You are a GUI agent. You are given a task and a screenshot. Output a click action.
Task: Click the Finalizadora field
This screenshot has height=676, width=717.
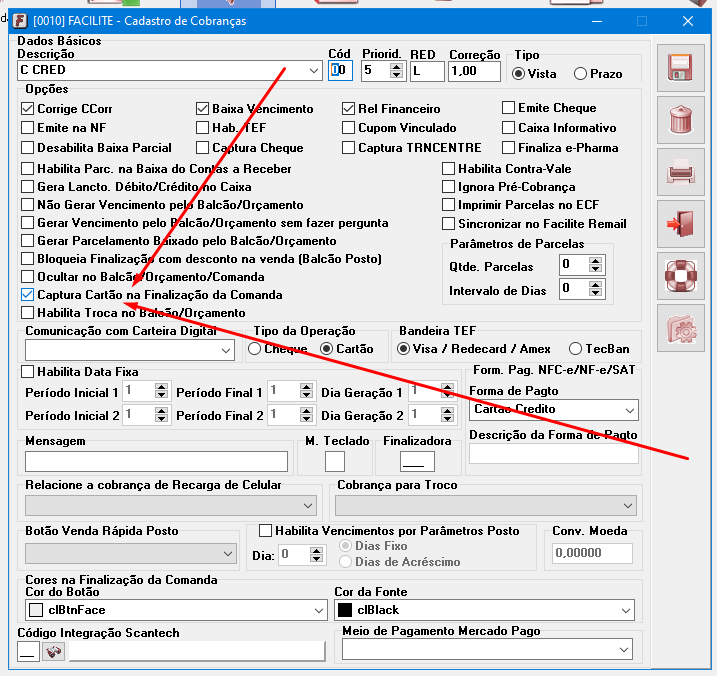[x=417, y=461]
